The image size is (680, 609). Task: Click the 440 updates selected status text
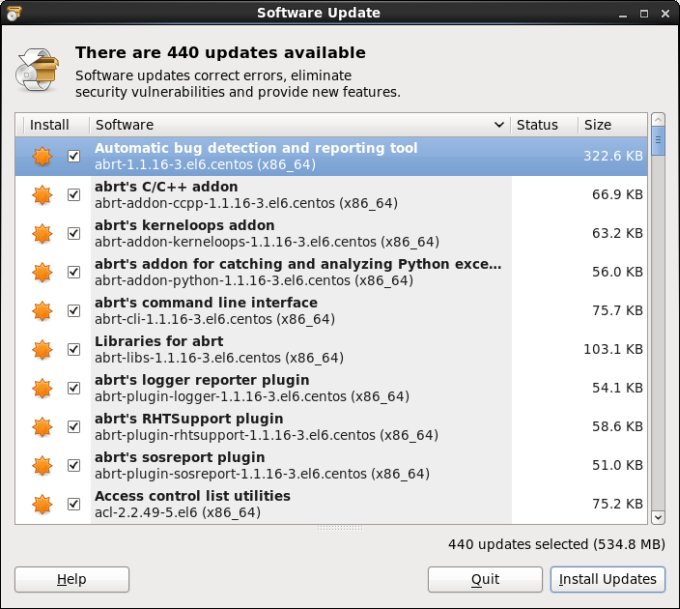[x=556, y=544]
